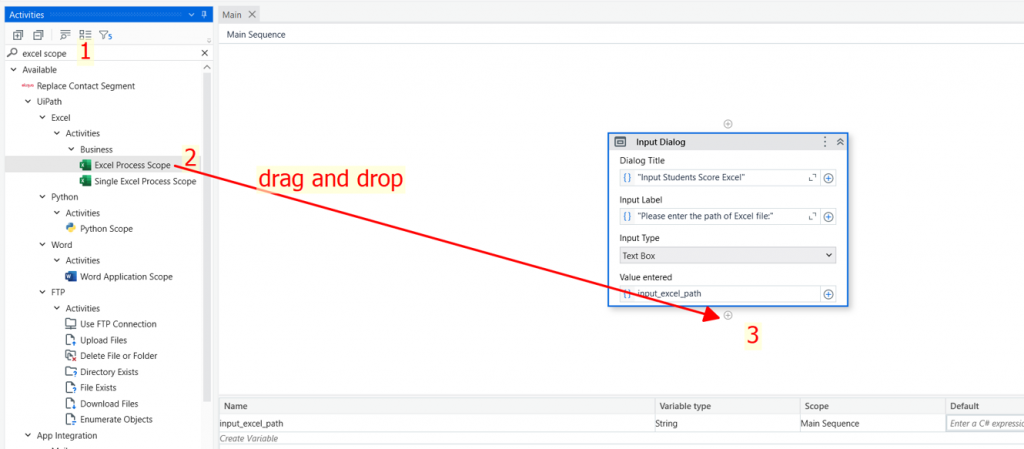Click the 'excel scope' activities search box
The width and height of the screenshot is (1024, 449).
[x=108, y=54]
